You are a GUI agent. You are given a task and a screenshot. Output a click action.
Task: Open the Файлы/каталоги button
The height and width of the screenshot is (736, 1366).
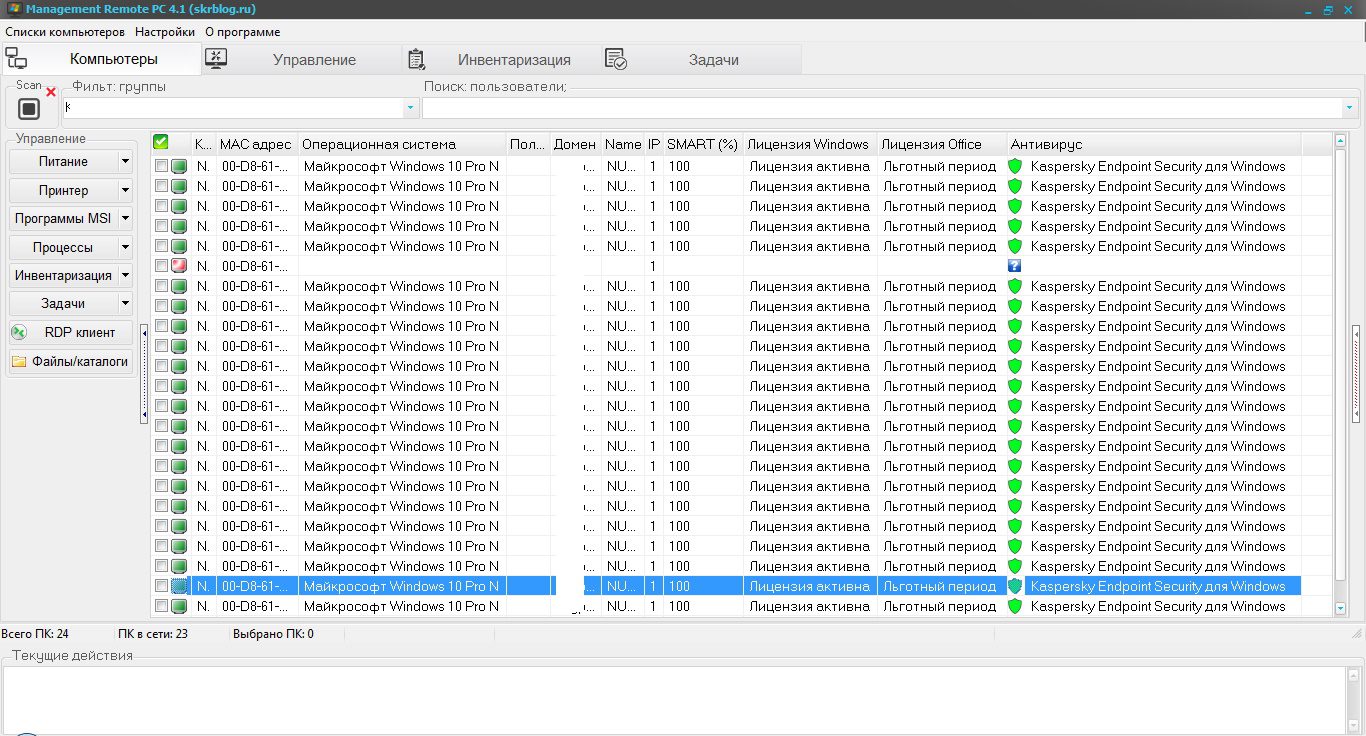click(x=71, y=361)
